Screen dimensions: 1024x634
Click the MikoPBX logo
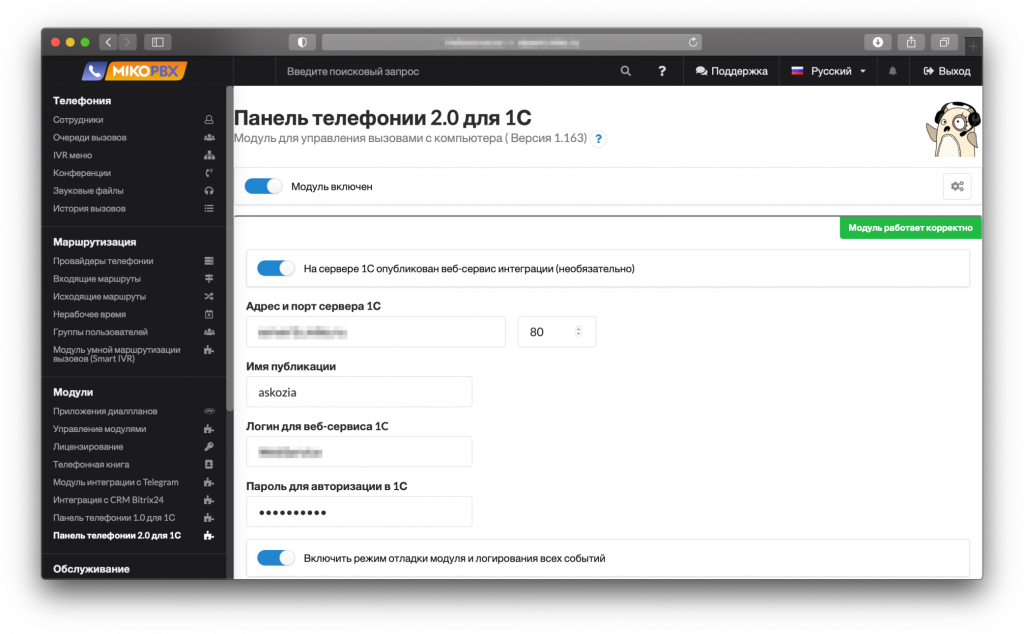coord(134,71)
